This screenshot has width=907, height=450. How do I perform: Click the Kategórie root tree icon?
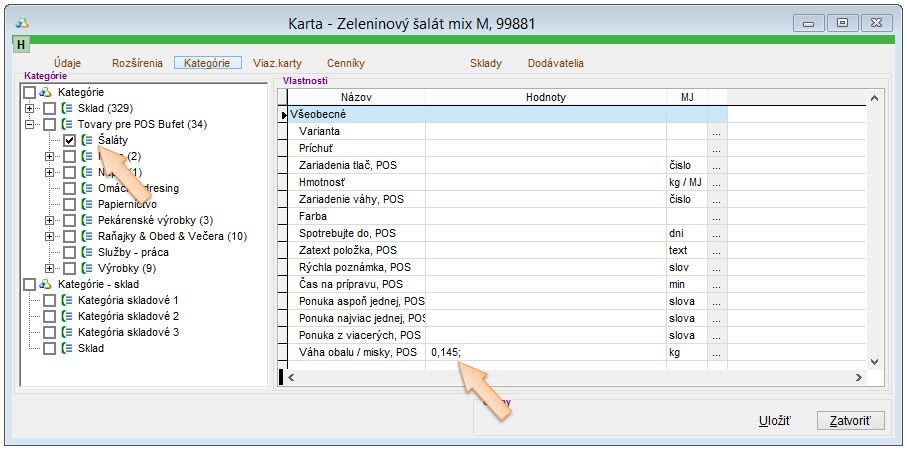click(x=46, y=92)
